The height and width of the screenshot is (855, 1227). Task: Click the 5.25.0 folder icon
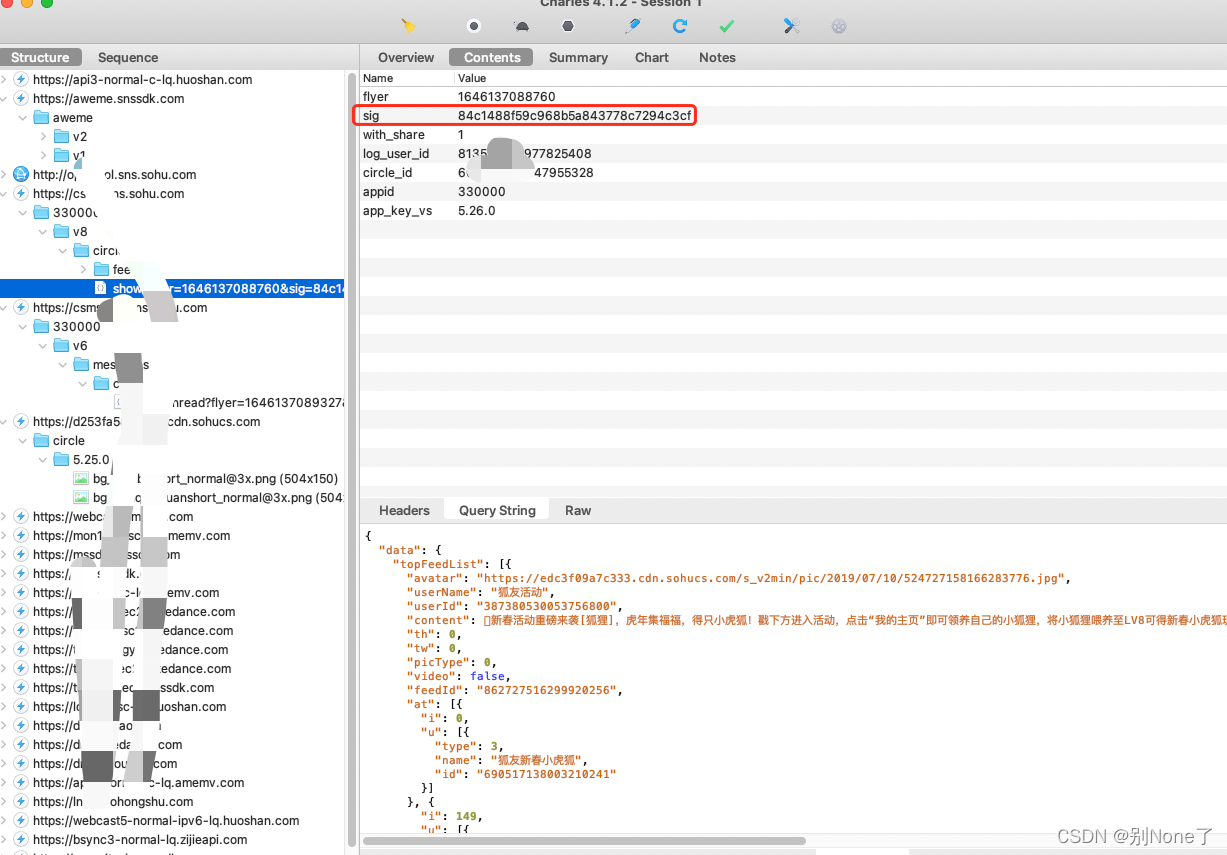62,459
